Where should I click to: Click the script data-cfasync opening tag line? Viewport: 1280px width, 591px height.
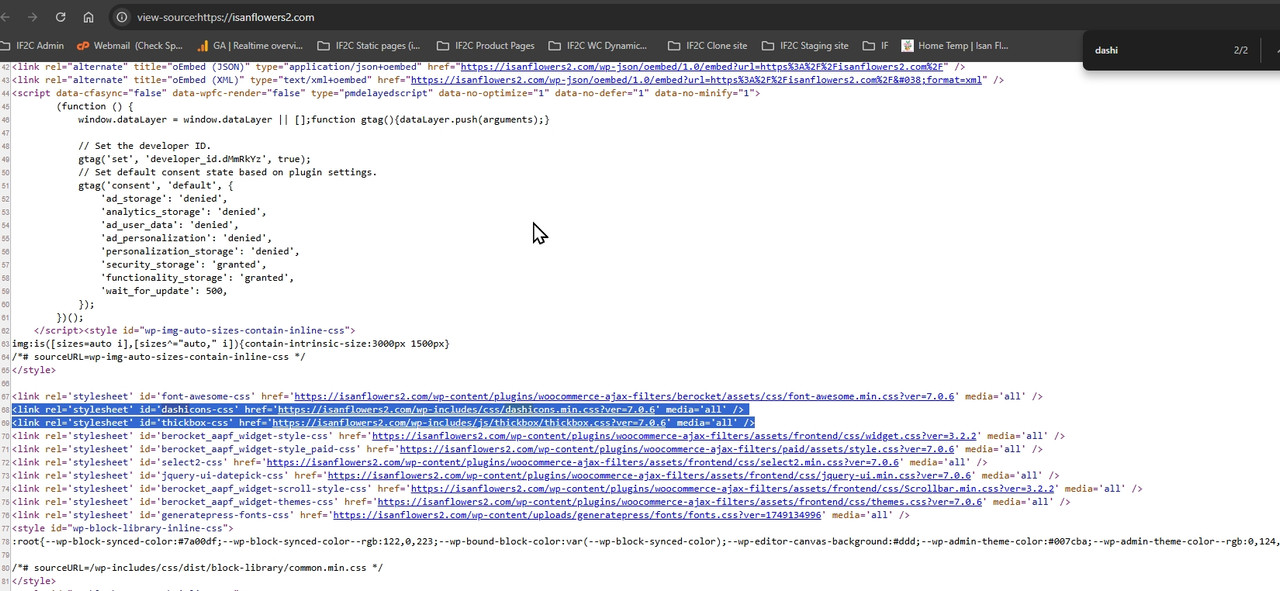[x=386, y=93]
